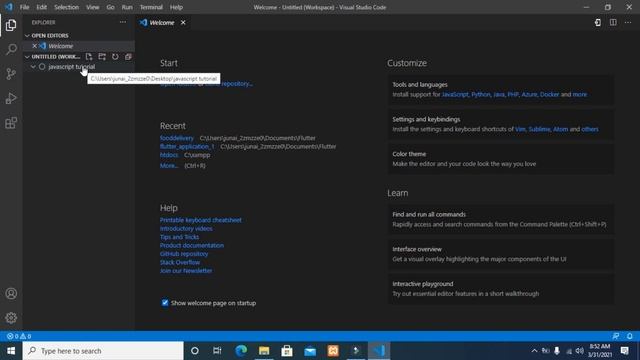
Task: Open the Edit menu
Action: tap(41, 7)
